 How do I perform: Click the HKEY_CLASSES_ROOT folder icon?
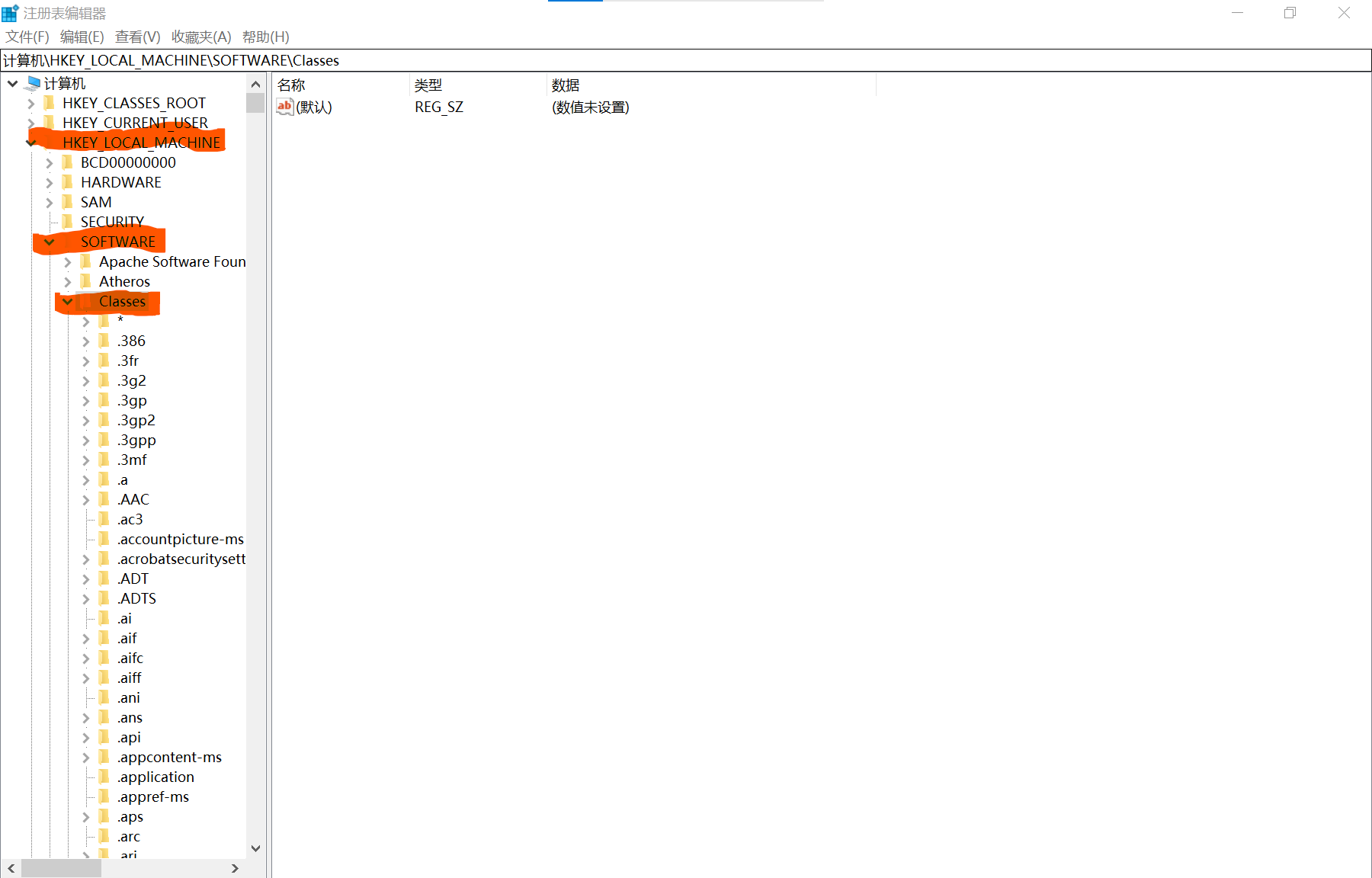50,103
